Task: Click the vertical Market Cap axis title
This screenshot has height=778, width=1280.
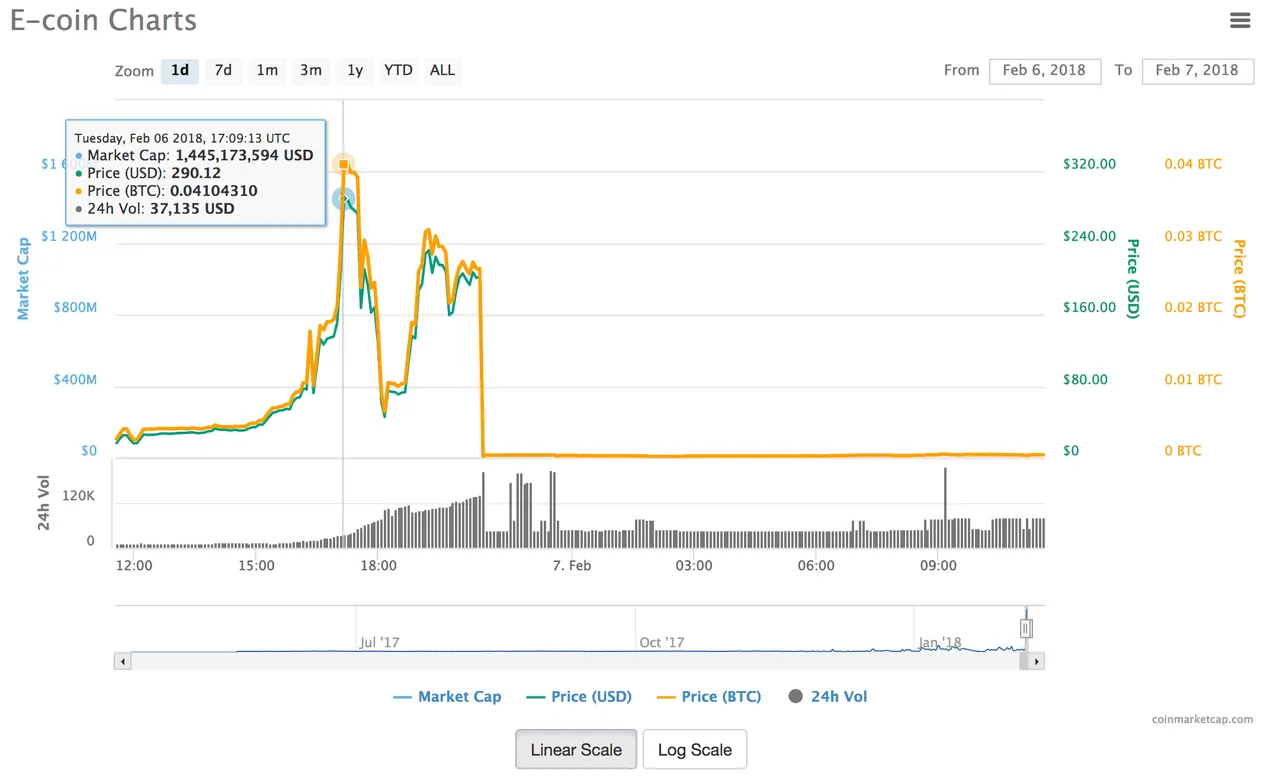Action: 23,278
